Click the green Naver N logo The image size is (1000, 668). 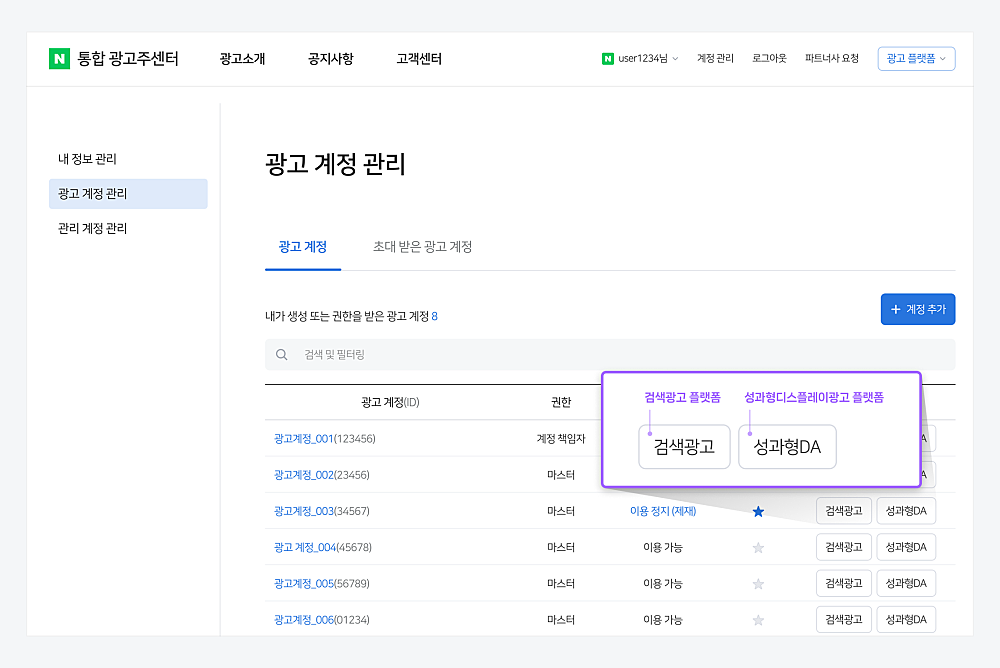click(x=59, y=59)
